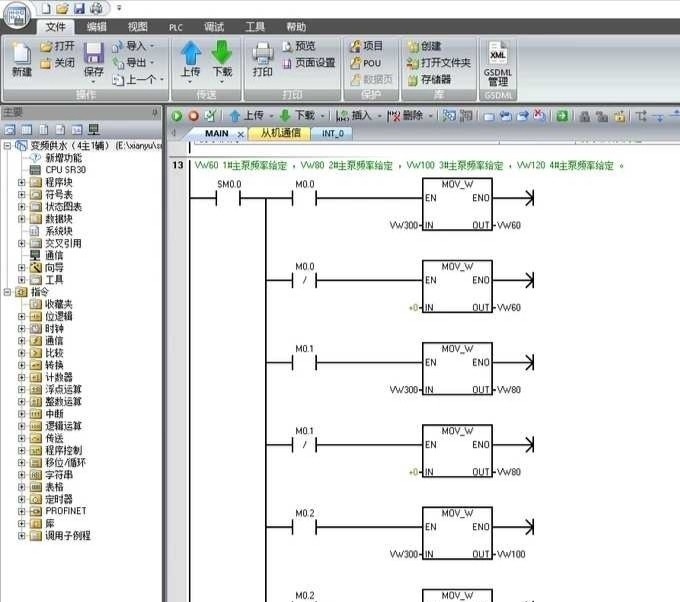This screenshot has height=602, width=680.
Task: Collapse the 指令 tree node
Action: coord(7,292)
